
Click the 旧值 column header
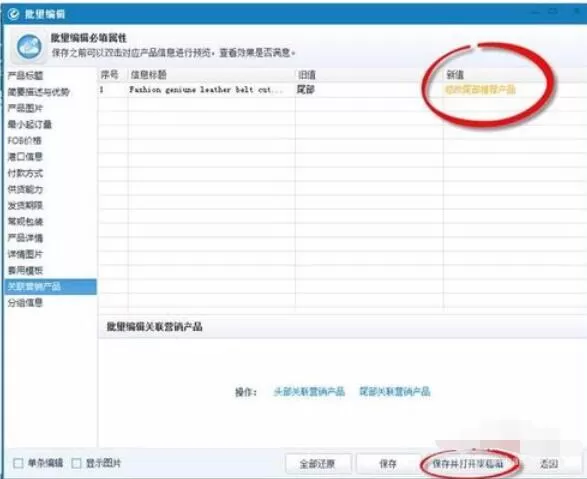[307, 75]
